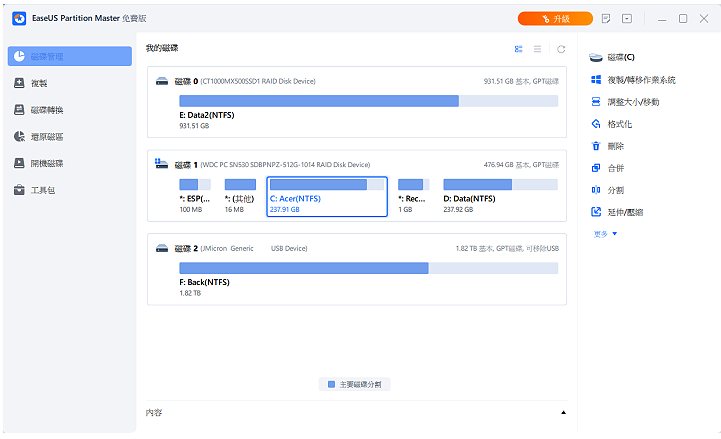Screen dimensions: 721x439
Task: Click the EaseUS Partition Master logo icon
Action: coord(19,18)
